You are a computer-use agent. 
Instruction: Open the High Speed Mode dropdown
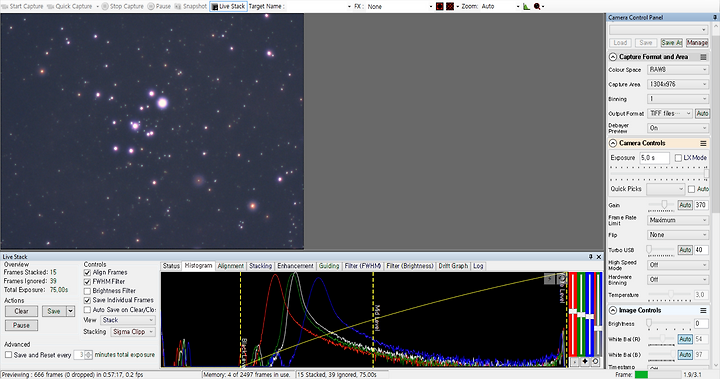point(678,265)
